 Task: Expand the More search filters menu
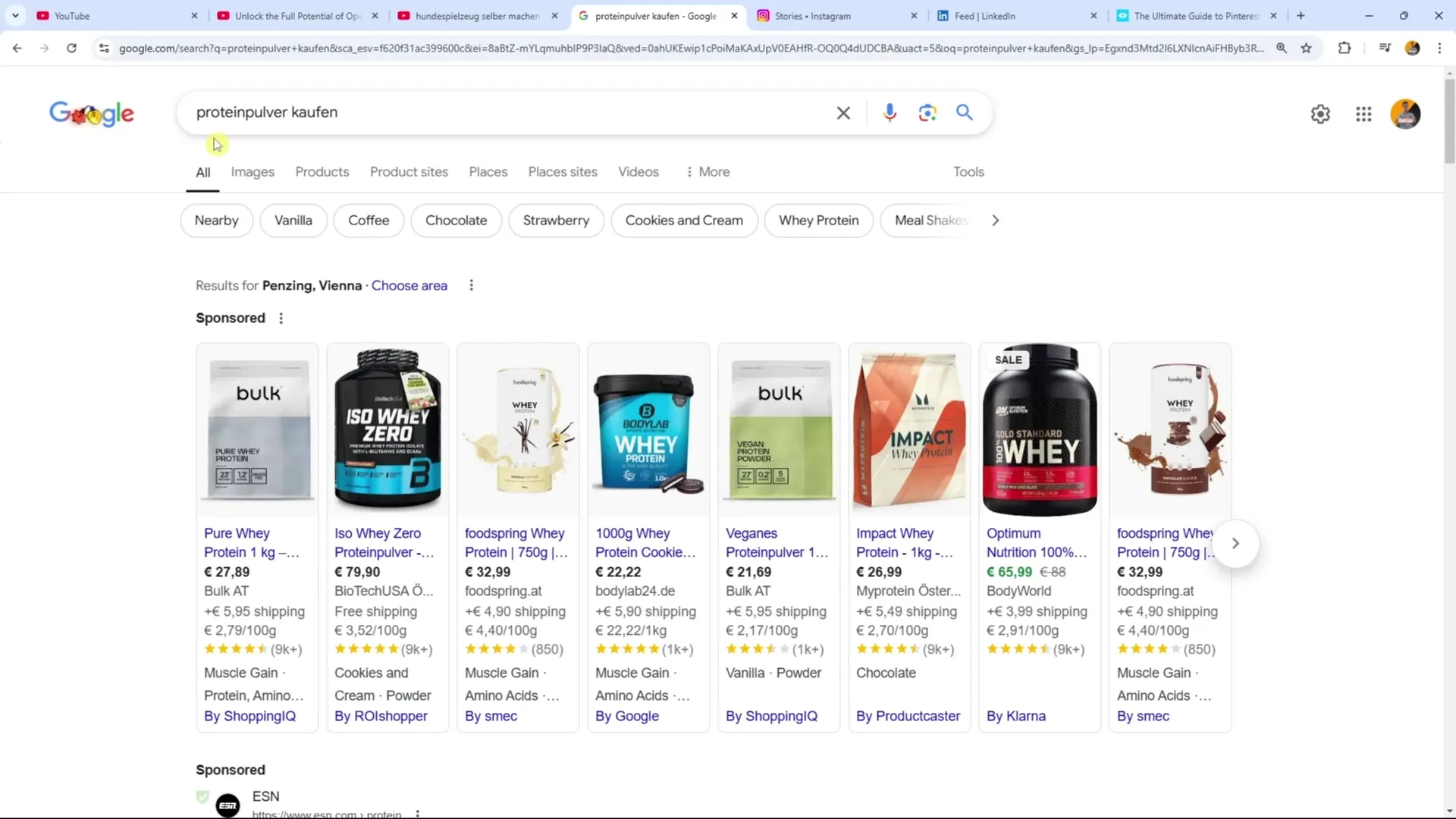click(x=708, y=172)
